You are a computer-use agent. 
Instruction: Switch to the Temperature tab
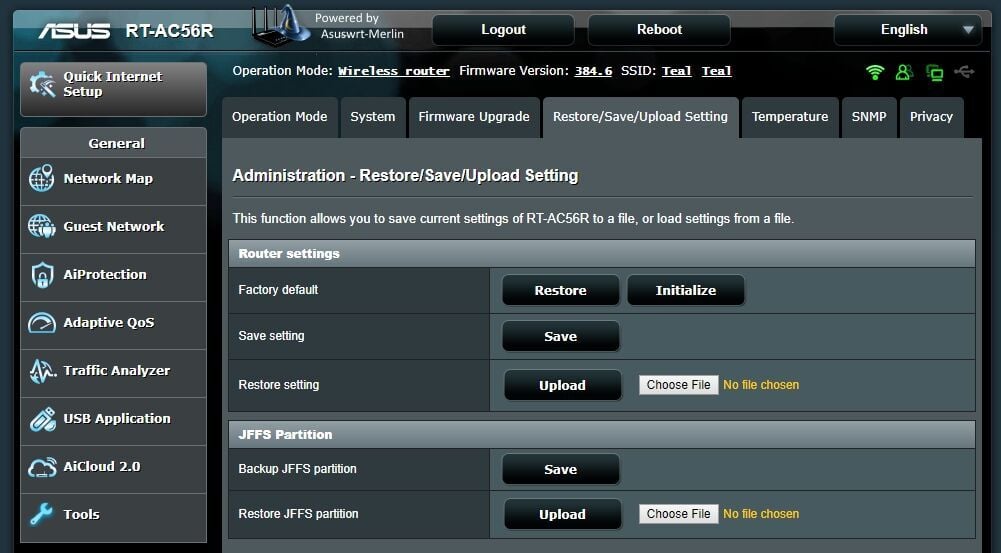(x=790, y=117)
